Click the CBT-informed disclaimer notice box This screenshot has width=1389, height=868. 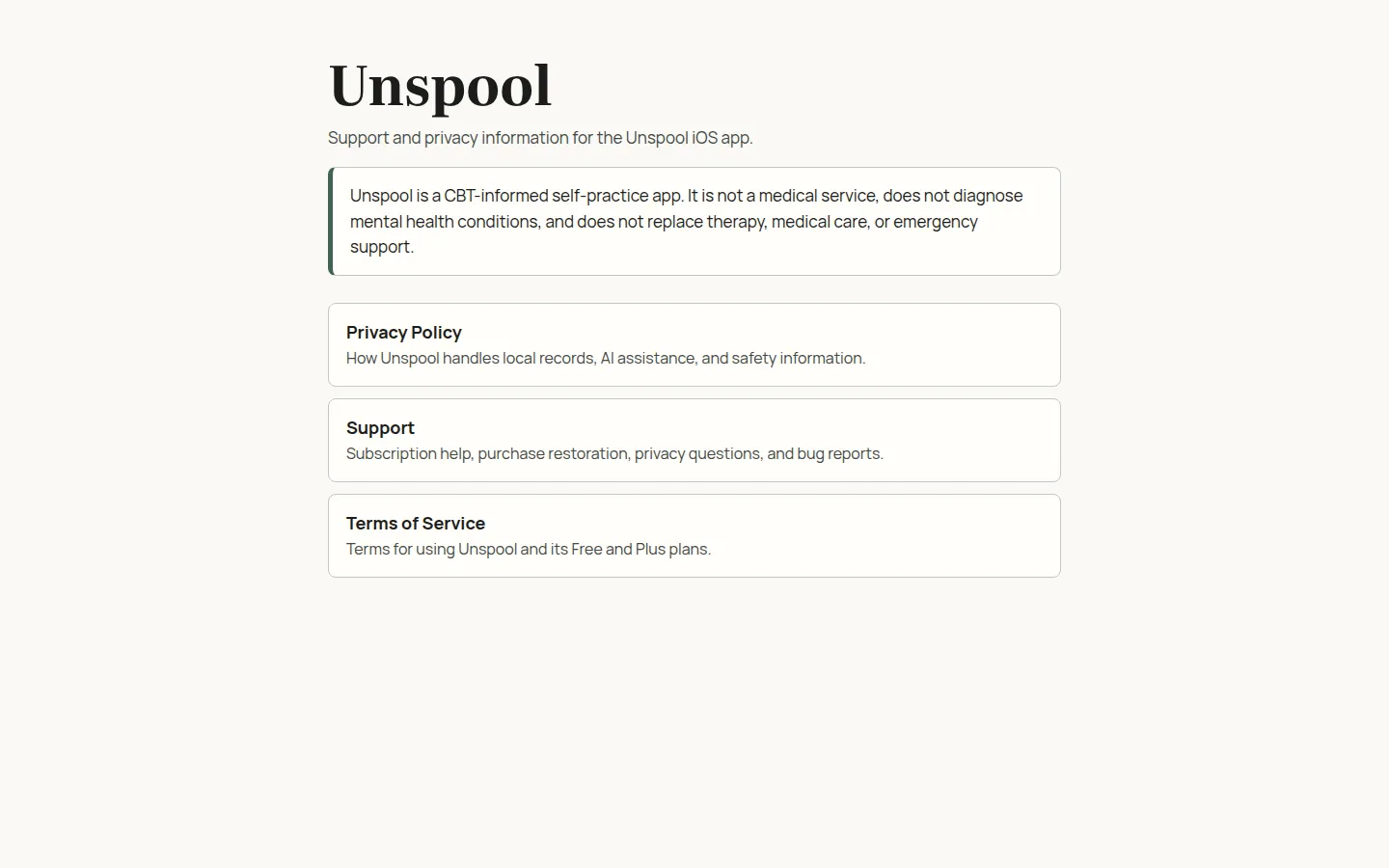[694, 221]
